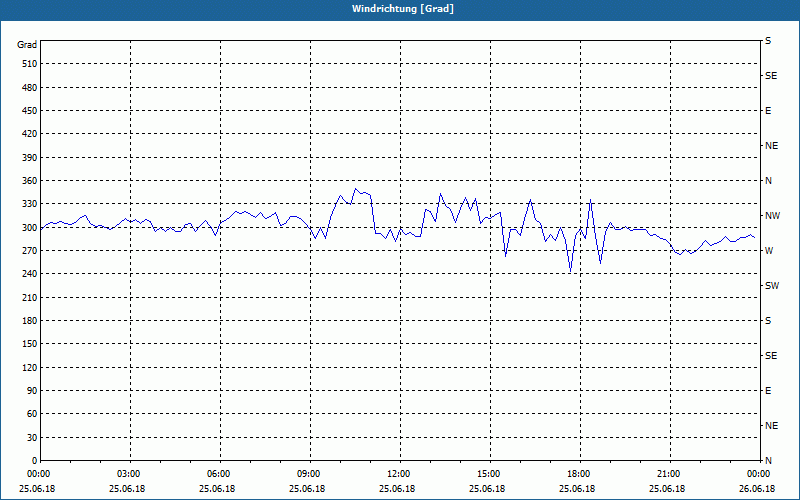This screenshot has height=500, width=800.
Task: Select the E compass label beside 450 gridline
Action: 768,111
